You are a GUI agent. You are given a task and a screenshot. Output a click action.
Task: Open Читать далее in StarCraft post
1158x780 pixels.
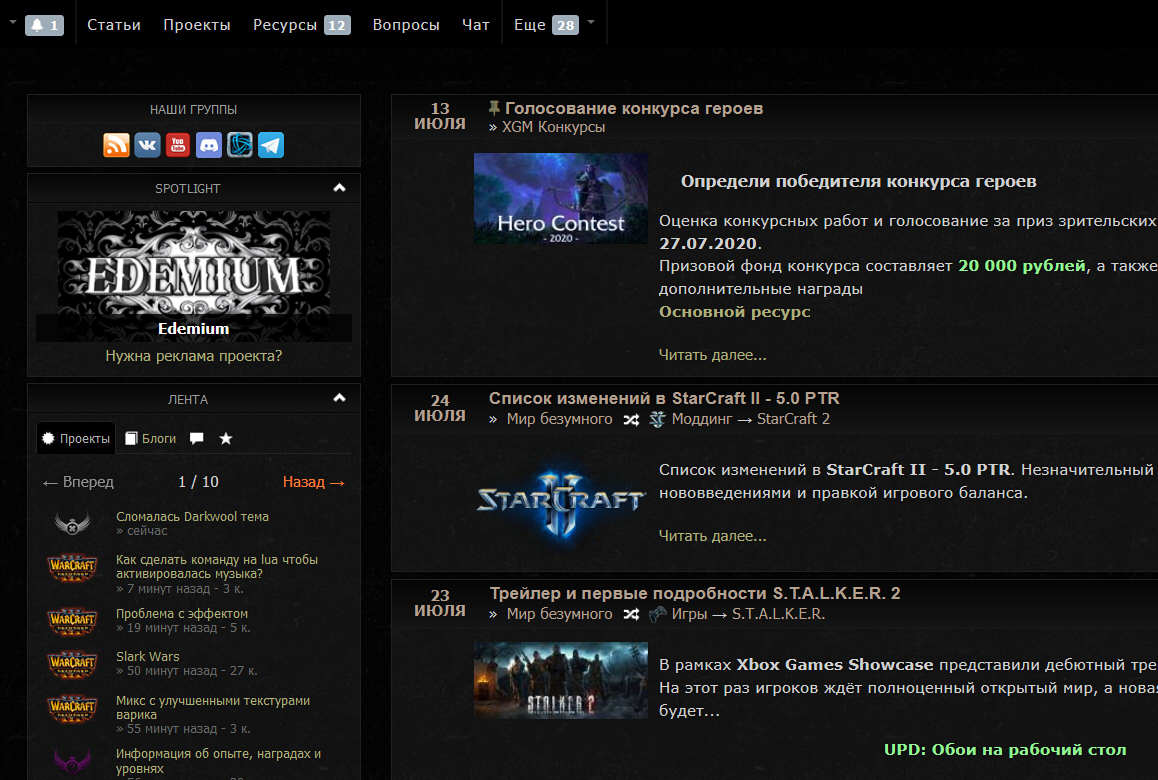(713, 536)
